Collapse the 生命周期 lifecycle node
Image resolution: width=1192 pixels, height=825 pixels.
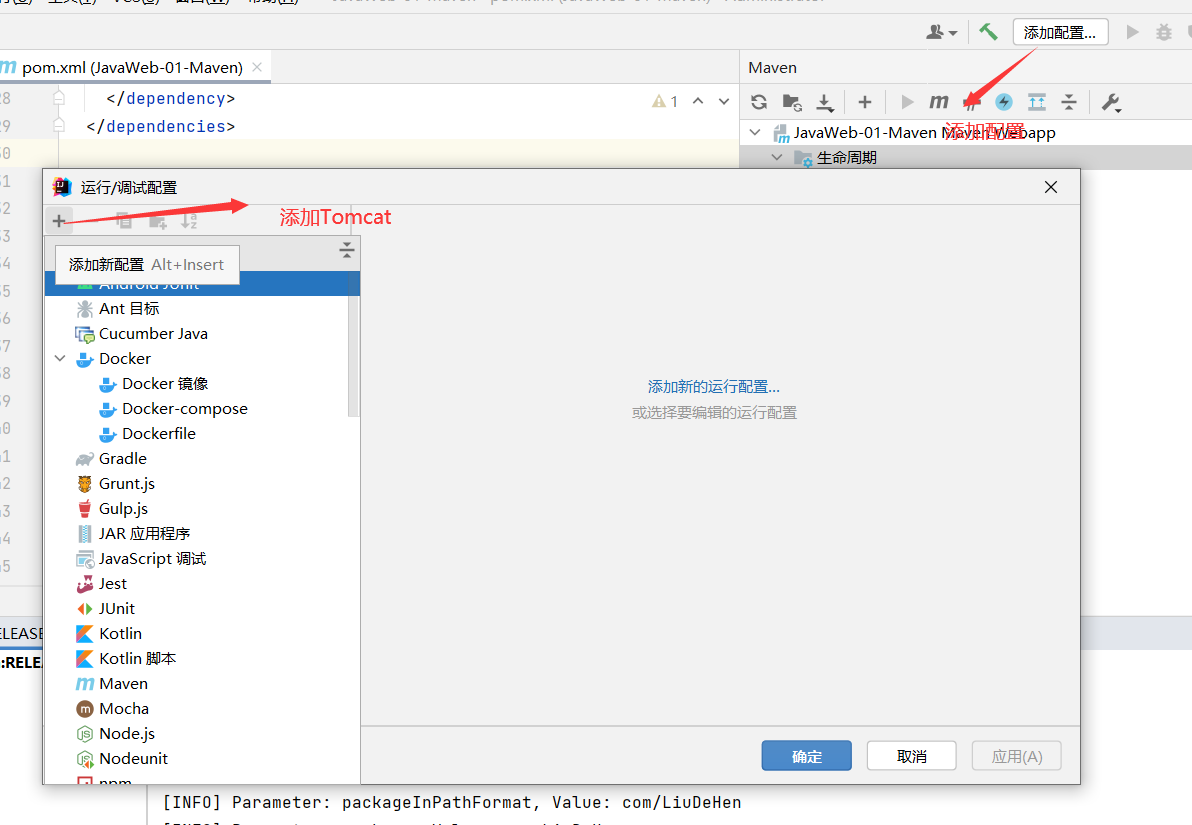click(777, 157)
